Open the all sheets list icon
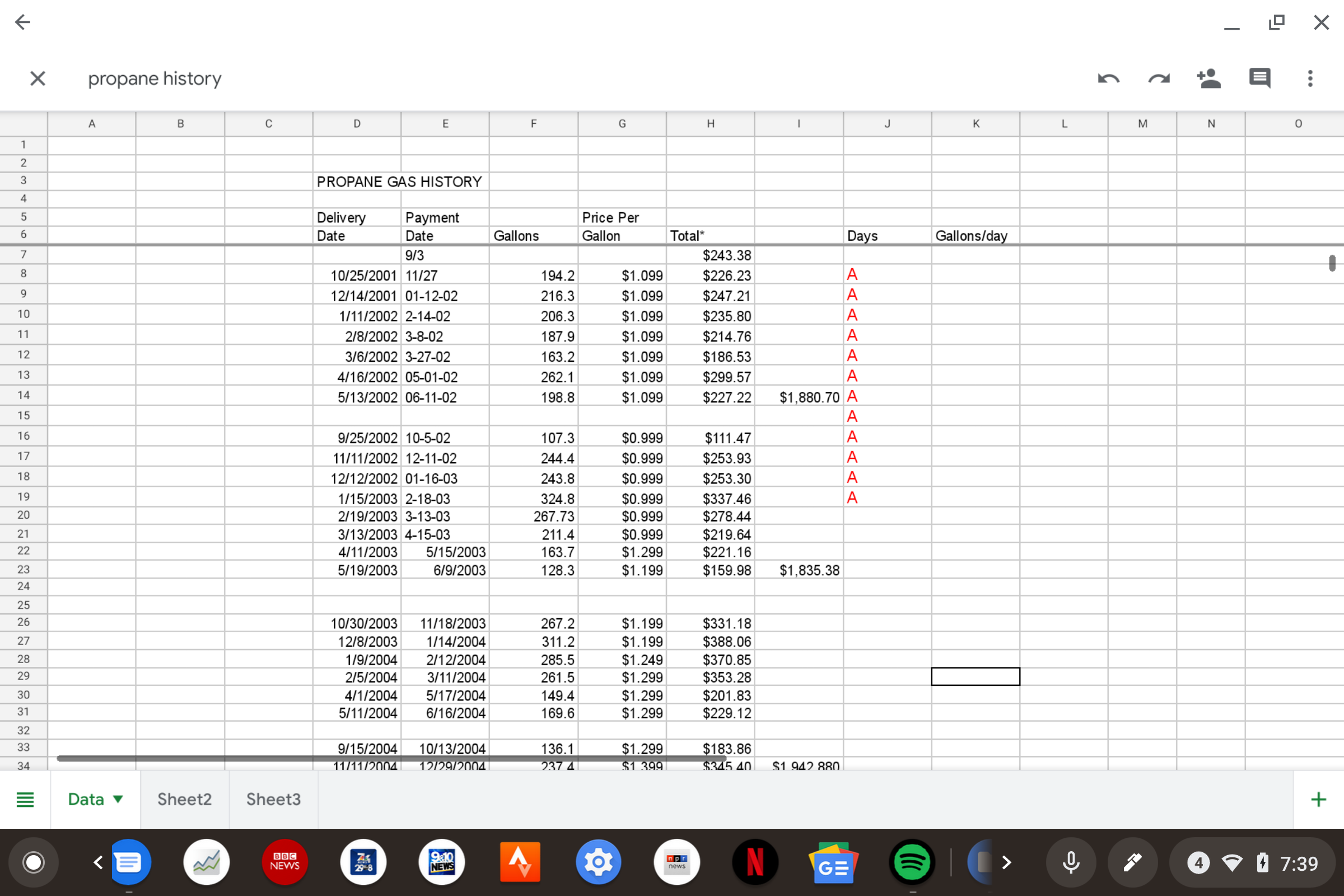Image resolution: width=1344 pixels, height=896 pixels. 25,799
